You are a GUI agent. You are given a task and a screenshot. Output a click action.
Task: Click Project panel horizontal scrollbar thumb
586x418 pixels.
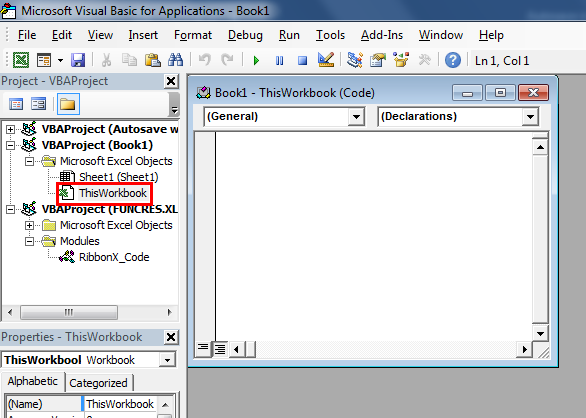[69, 312]
